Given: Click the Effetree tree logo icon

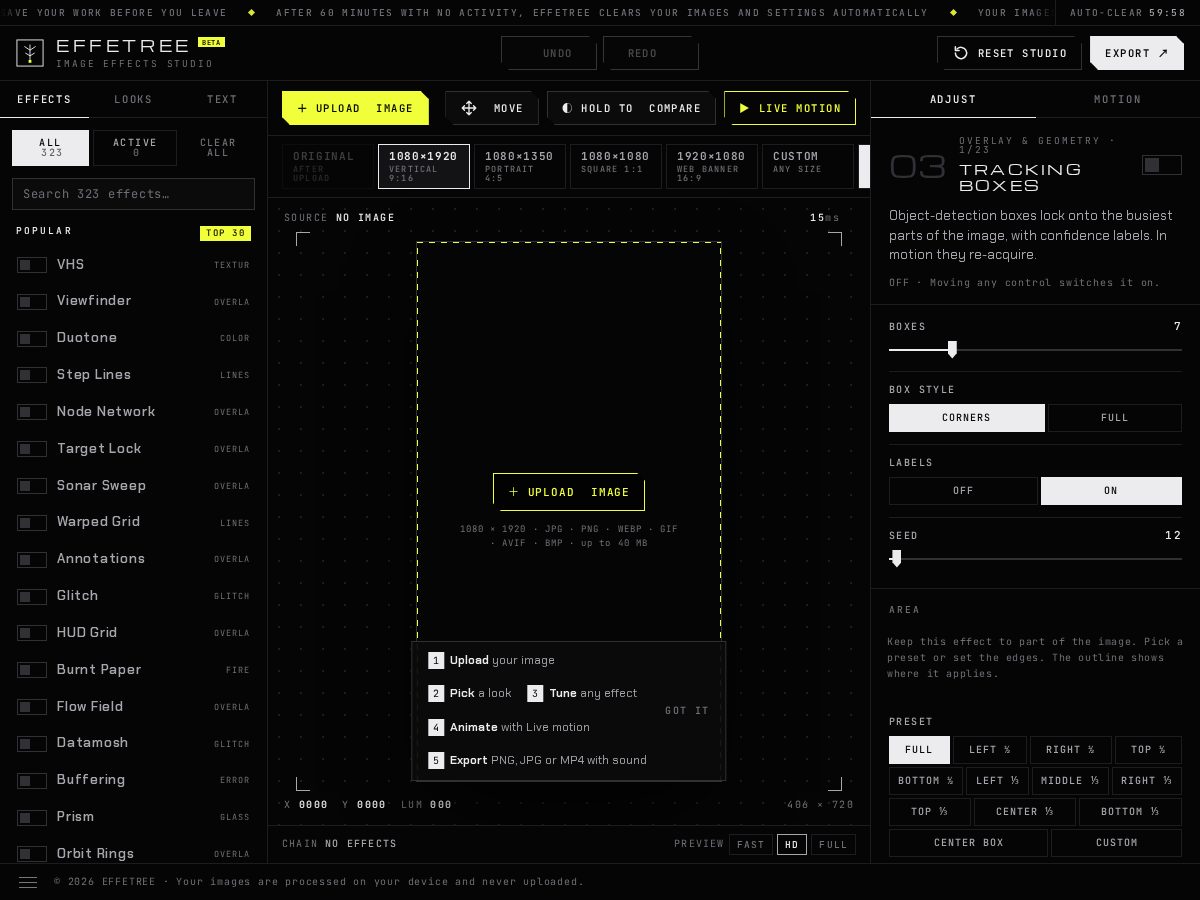Looking at the screenshot, I should click(30, 53).
